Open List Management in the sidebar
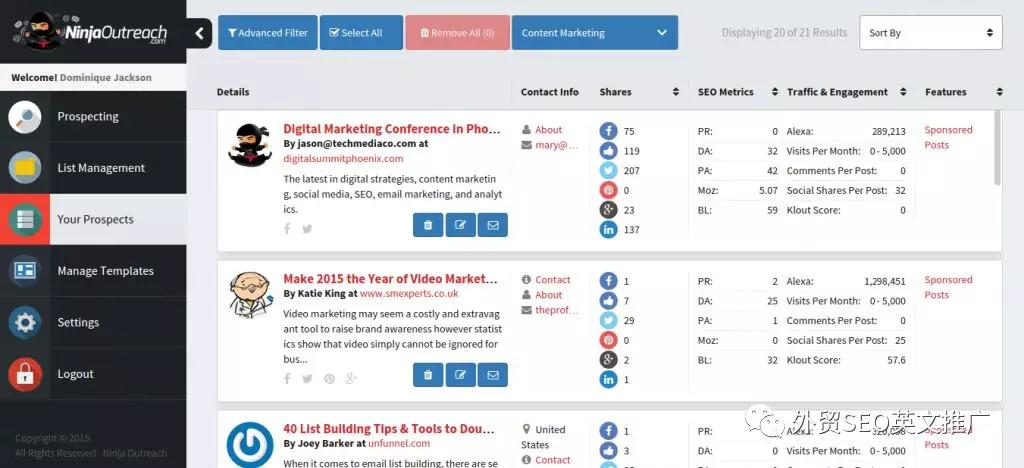The image size is (1024, 468). pos(101,168)
